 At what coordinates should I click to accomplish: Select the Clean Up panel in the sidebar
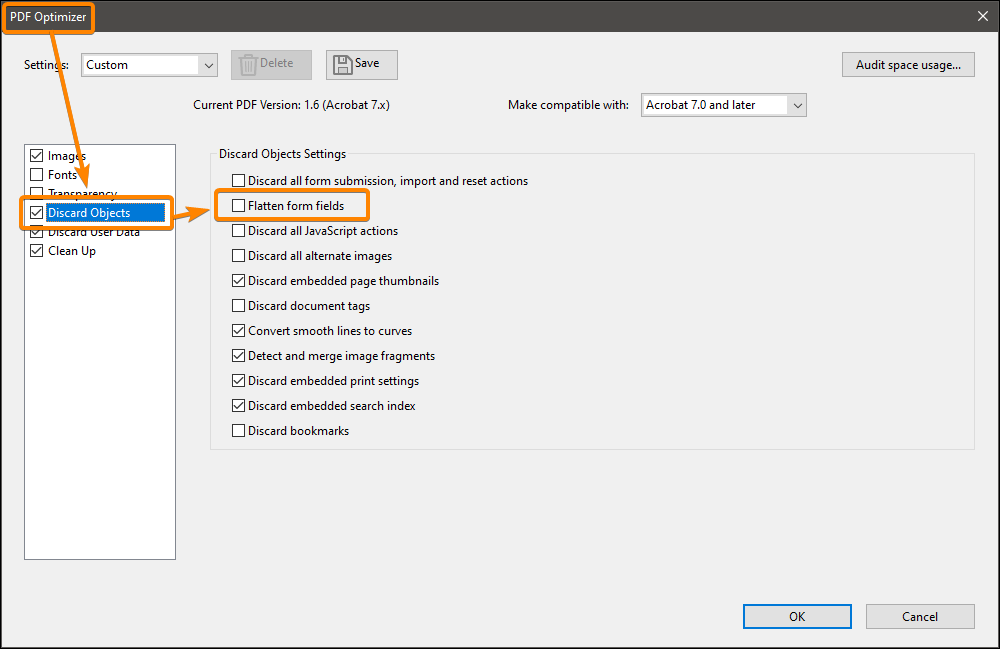tap(70, 250)
